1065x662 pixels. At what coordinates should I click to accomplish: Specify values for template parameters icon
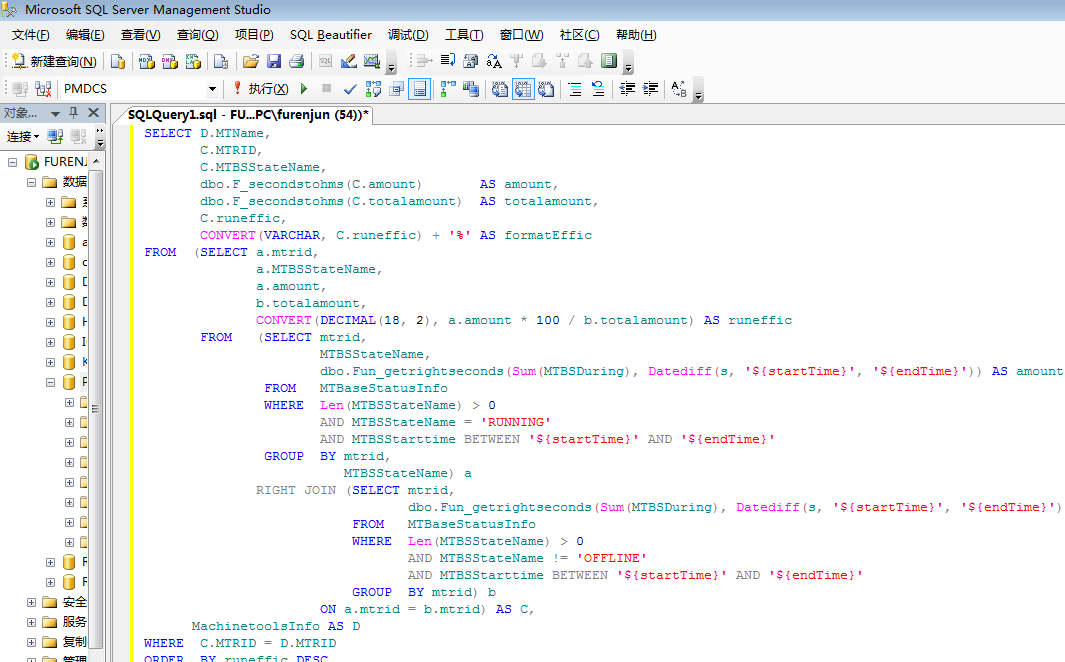click(679, 89)
